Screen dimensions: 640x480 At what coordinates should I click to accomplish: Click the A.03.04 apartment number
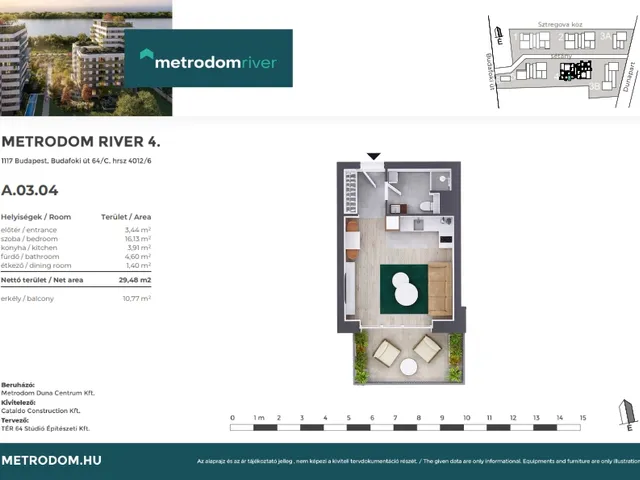tap(30, 189)
